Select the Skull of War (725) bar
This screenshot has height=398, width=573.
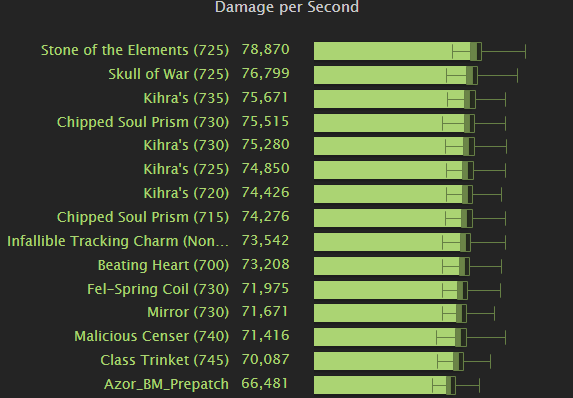click(395, 75)
